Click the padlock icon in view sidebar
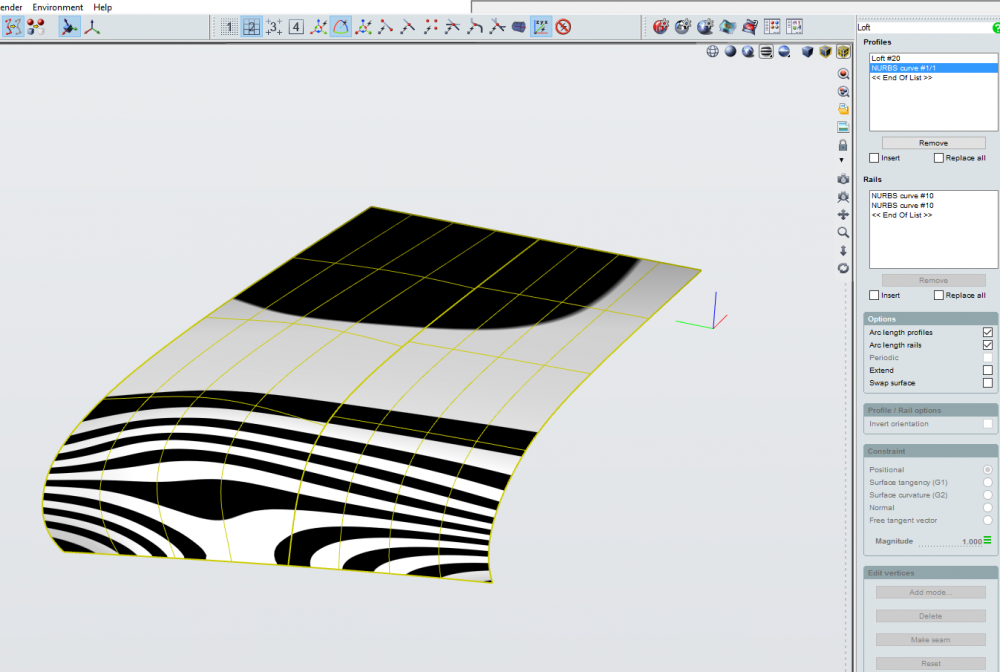This screenshot has height=672, width=1000. [842, 145]
